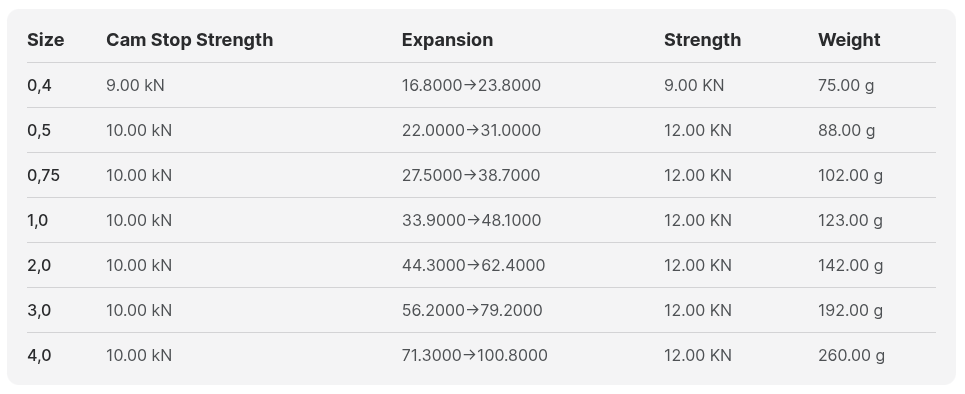
Task: Select the size 1,0 row label
Action: point(38,220)
